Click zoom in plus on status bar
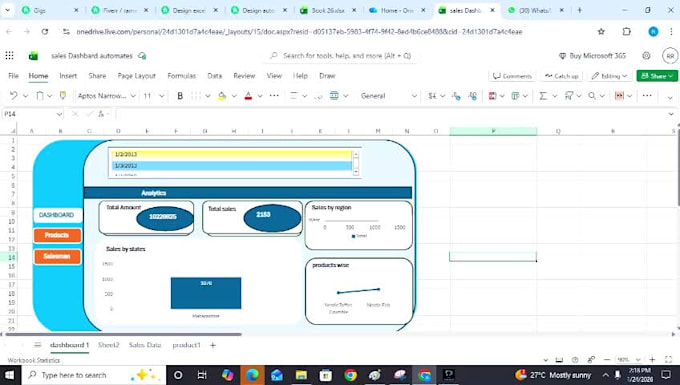680x385 pixels. [x=652, y=359]
